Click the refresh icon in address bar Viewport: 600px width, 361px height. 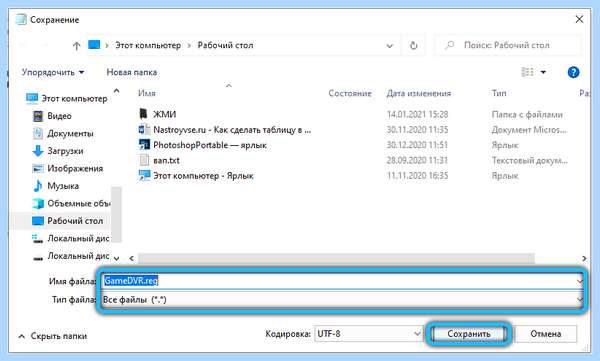[414, 46]
